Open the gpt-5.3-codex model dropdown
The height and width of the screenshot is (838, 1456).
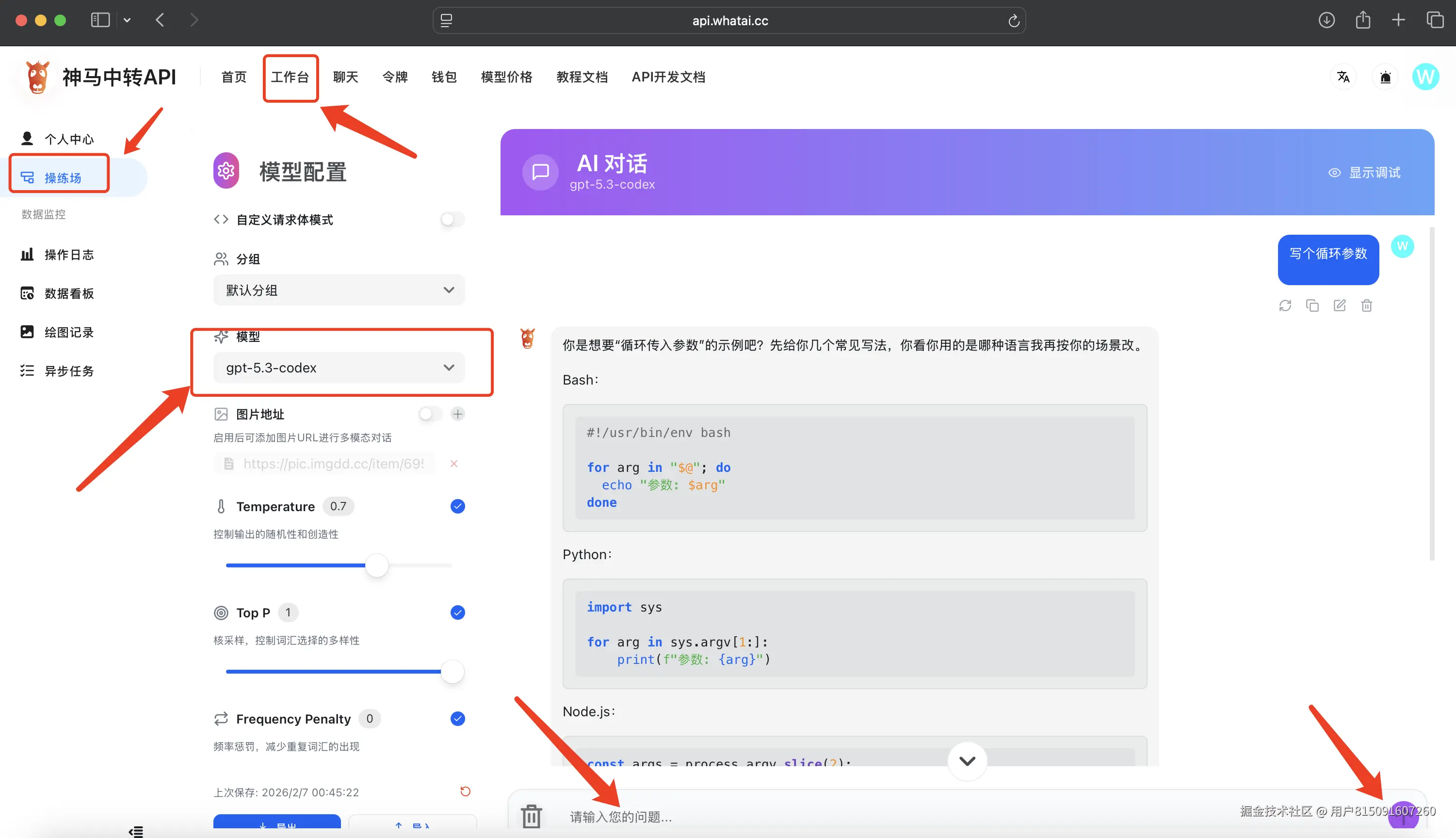click(339, 368)
